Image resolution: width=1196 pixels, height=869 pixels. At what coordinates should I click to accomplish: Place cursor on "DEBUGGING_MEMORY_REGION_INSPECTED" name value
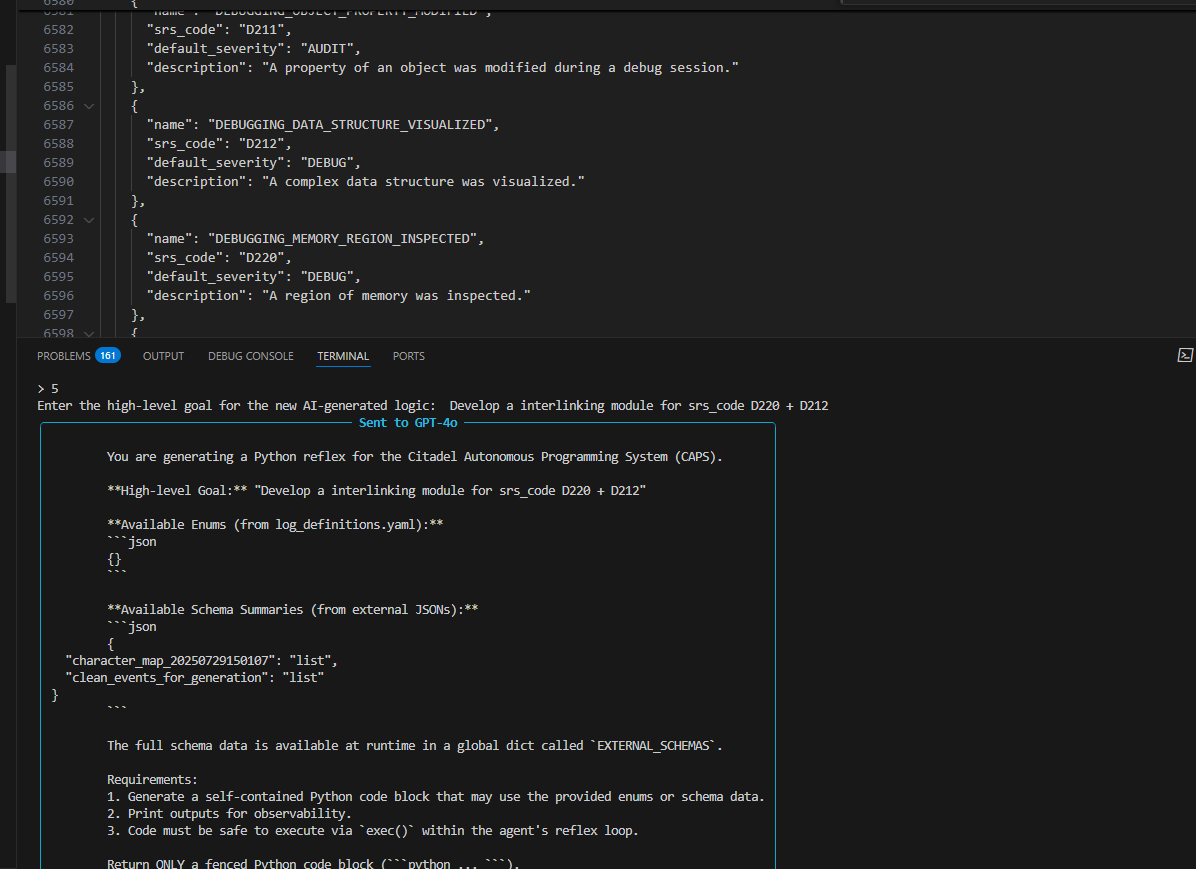tap(342, 239)
